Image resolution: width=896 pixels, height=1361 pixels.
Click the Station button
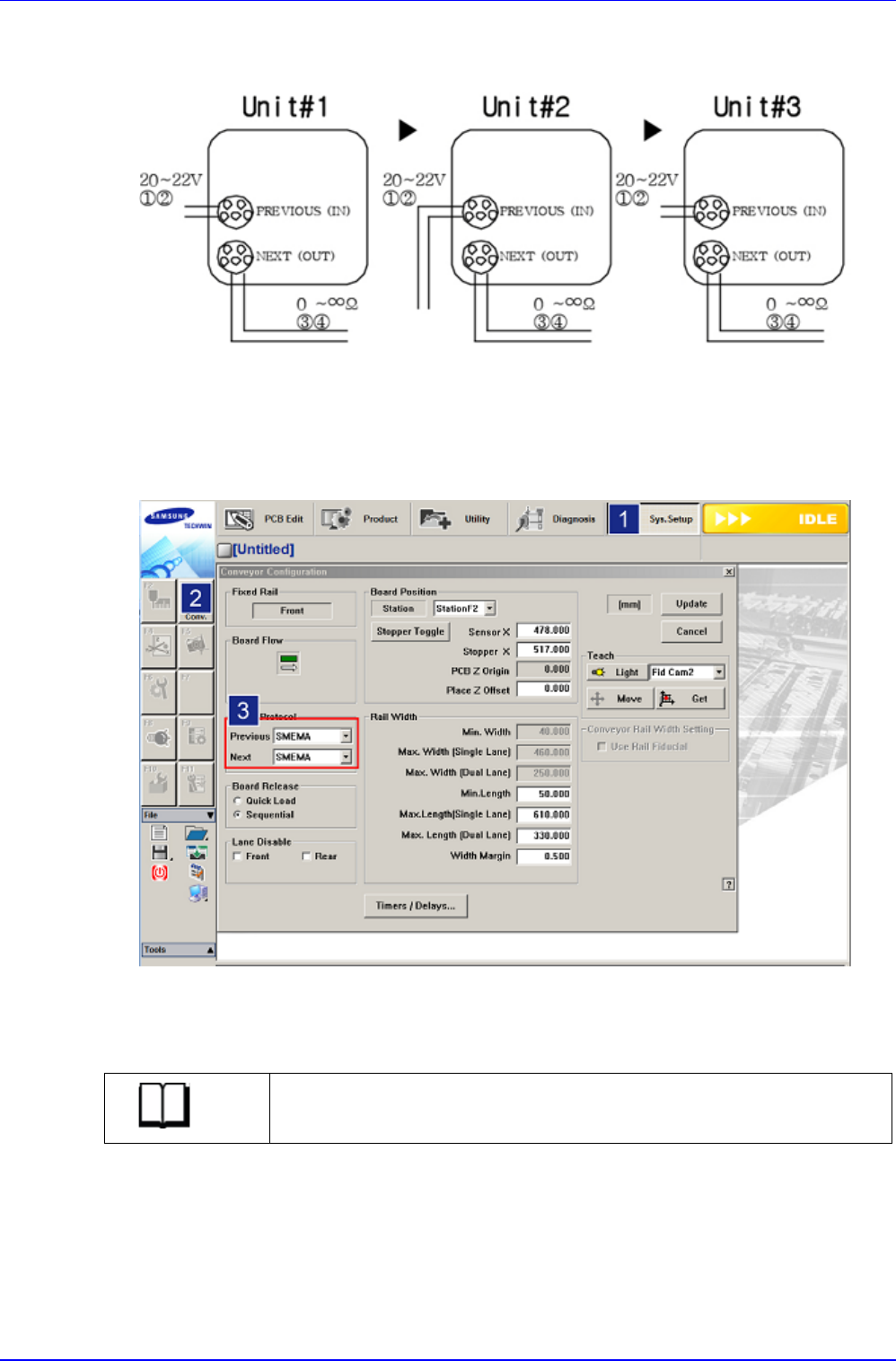click(399, 609)
